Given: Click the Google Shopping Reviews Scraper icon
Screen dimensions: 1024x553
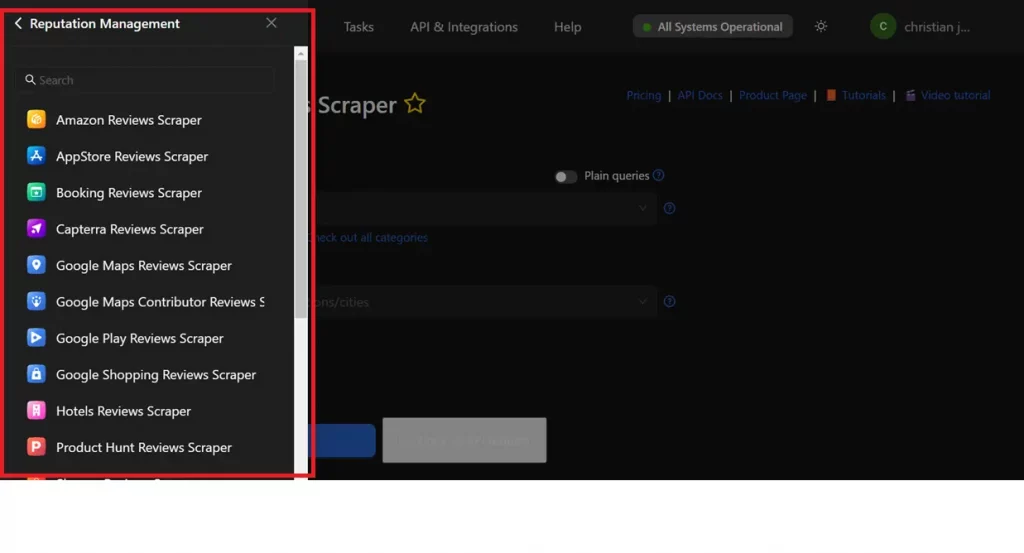Looking at the screenshot, I should pos(37,375).
